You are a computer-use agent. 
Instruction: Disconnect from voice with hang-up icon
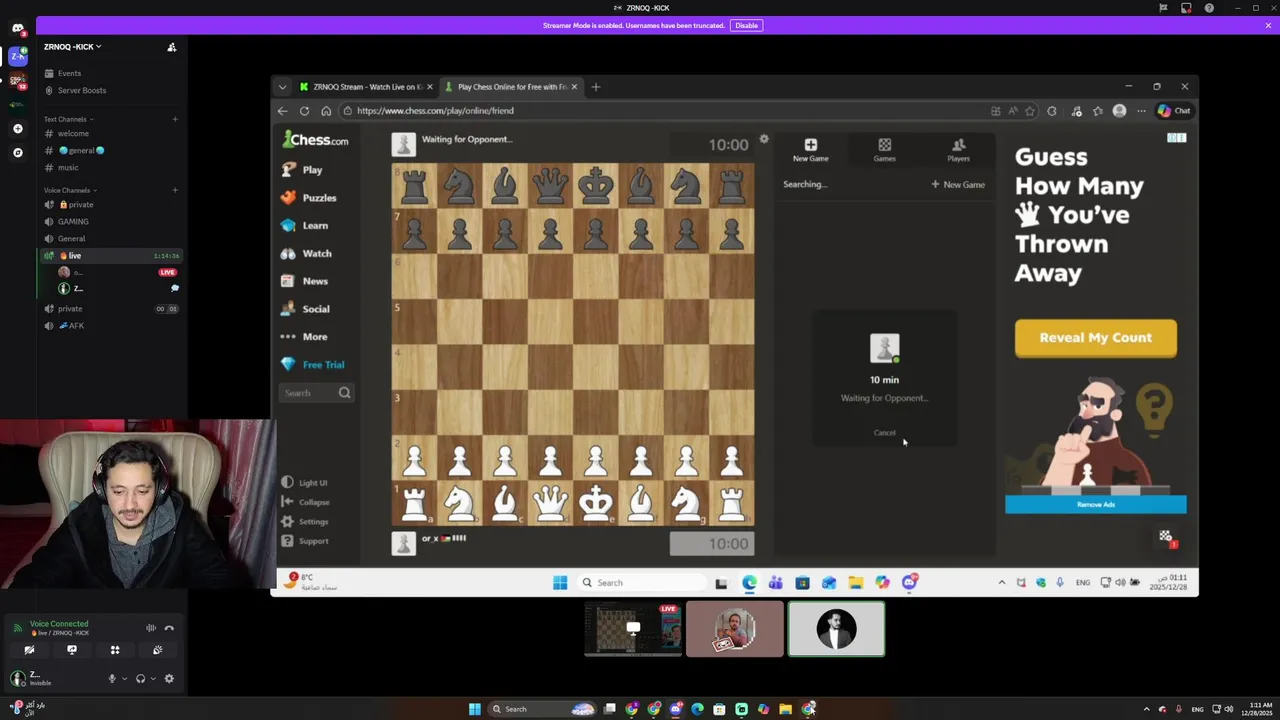tap(169, 628)
